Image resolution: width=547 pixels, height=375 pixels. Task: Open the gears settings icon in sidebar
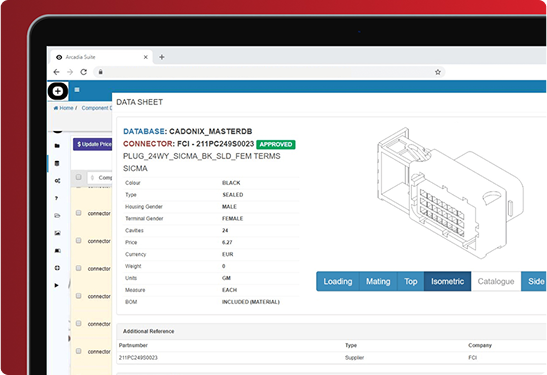(58, 180)
